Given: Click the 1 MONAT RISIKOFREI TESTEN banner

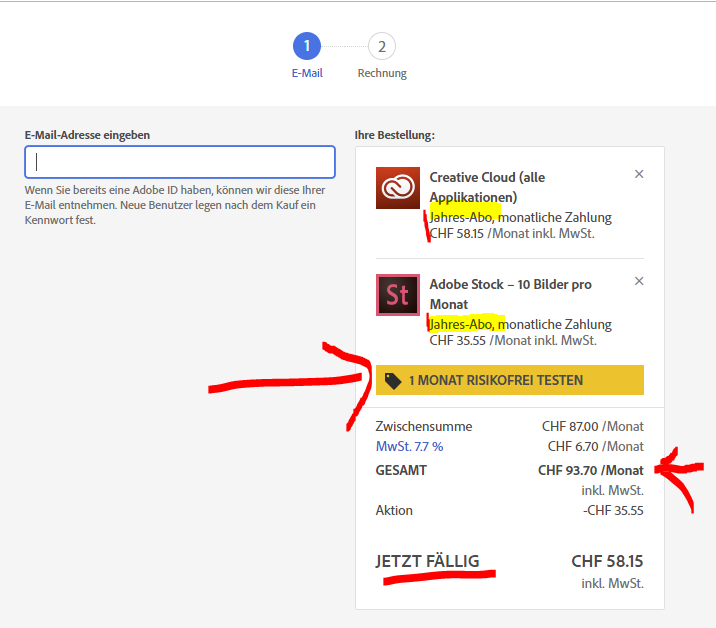Looking at the screenshot, I should coord(510,380).
